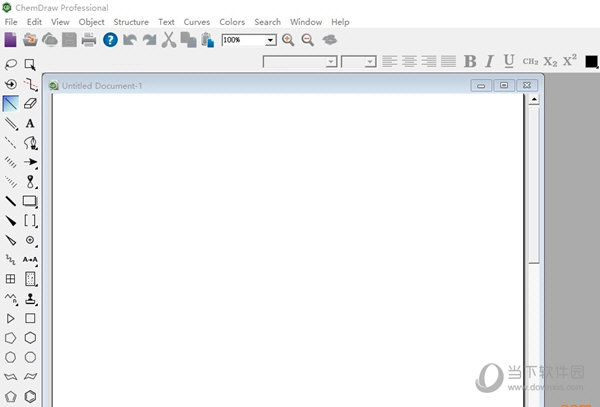The height and width of the screenshot is (407, 600).
Task: Choose the Multiple Bonds tool
Action: click(x=11, y=123)
